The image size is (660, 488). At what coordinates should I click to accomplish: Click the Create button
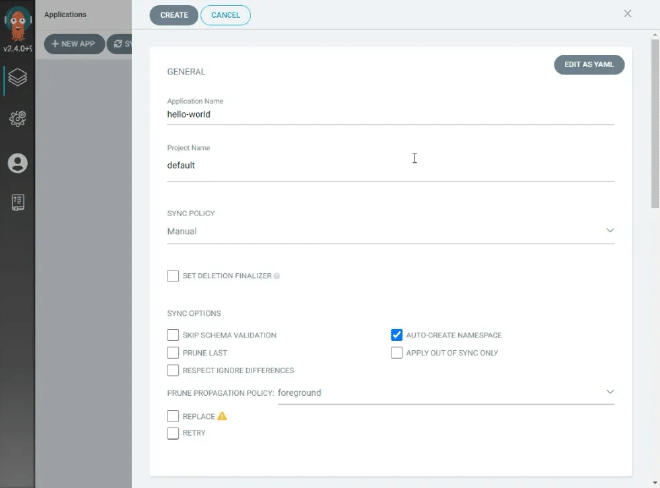(x=174, y=15)
